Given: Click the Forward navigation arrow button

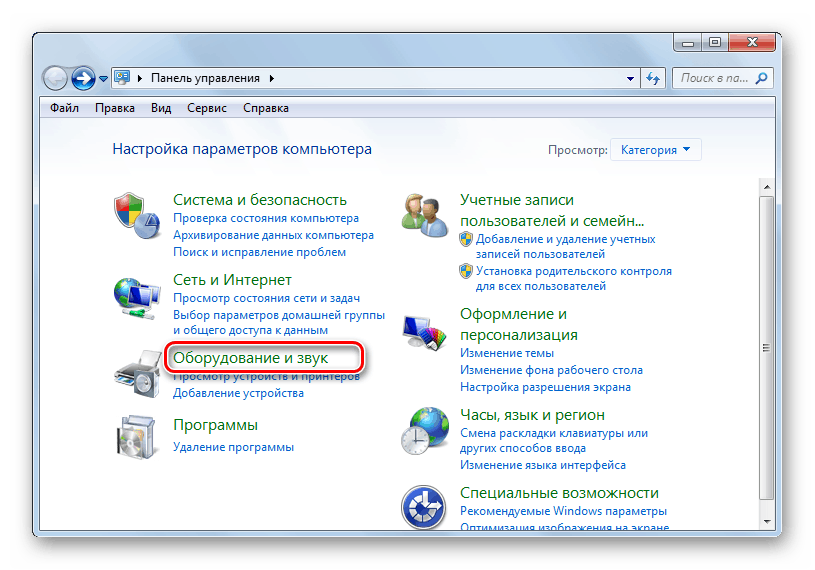Looking at the screenshot, I should click(x=83, y=78).
